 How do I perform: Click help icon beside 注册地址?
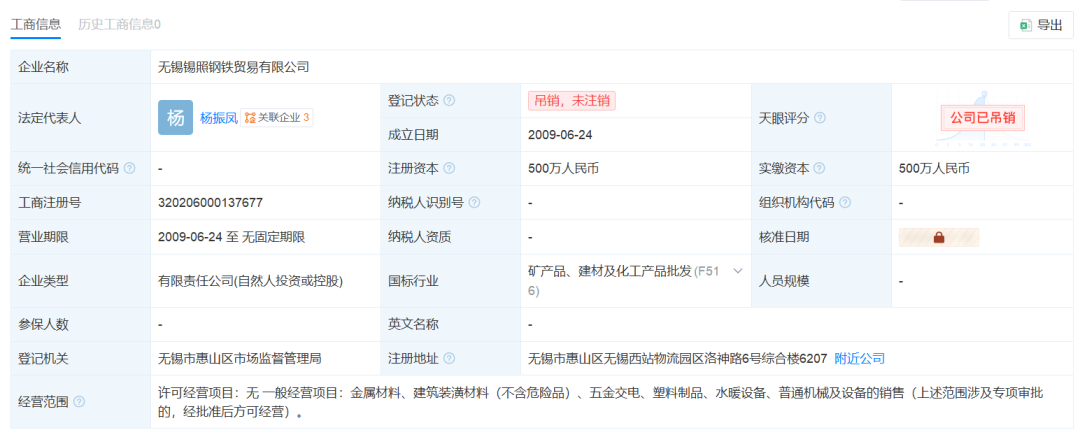click(x=449, y=358)
